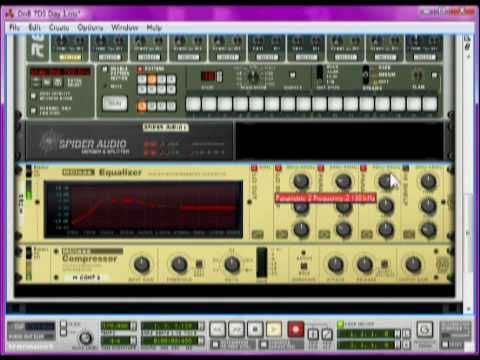Open the Edit menu
Image resolution: width=480 pixels, height=360 pixels.
(x=35, y=27)
